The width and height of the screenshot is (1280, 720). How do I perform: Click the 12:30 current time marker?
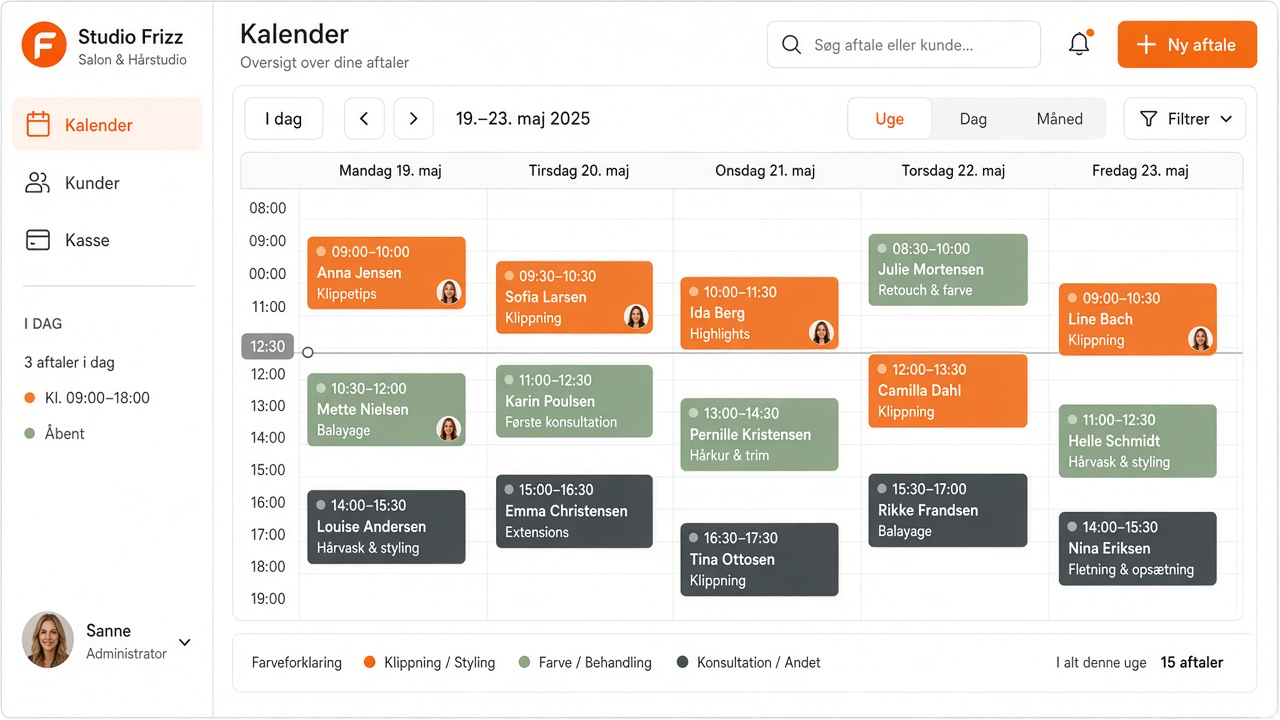point(268,346)
